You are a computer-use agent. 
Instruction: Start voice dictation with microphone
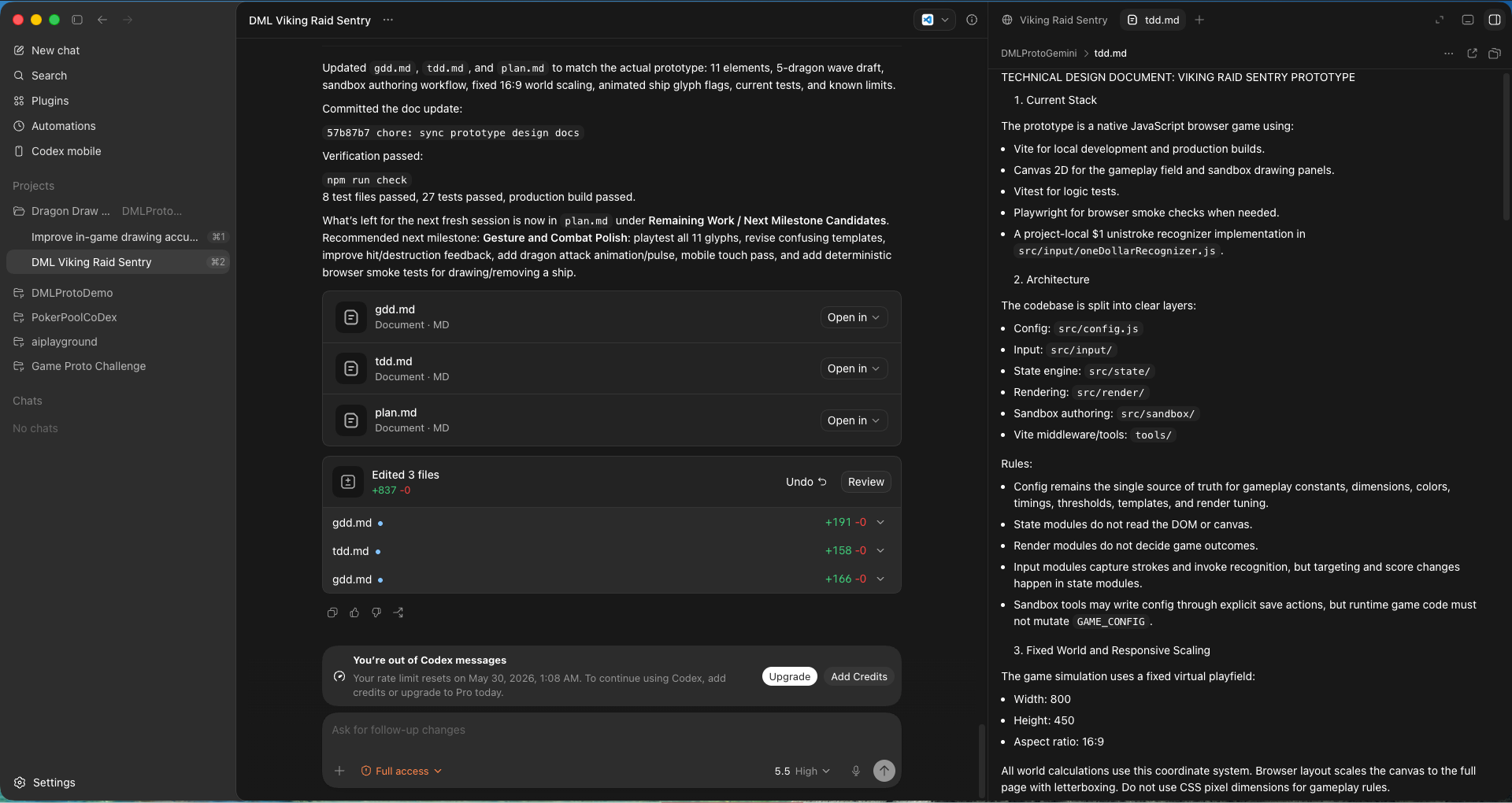(856, 771)
